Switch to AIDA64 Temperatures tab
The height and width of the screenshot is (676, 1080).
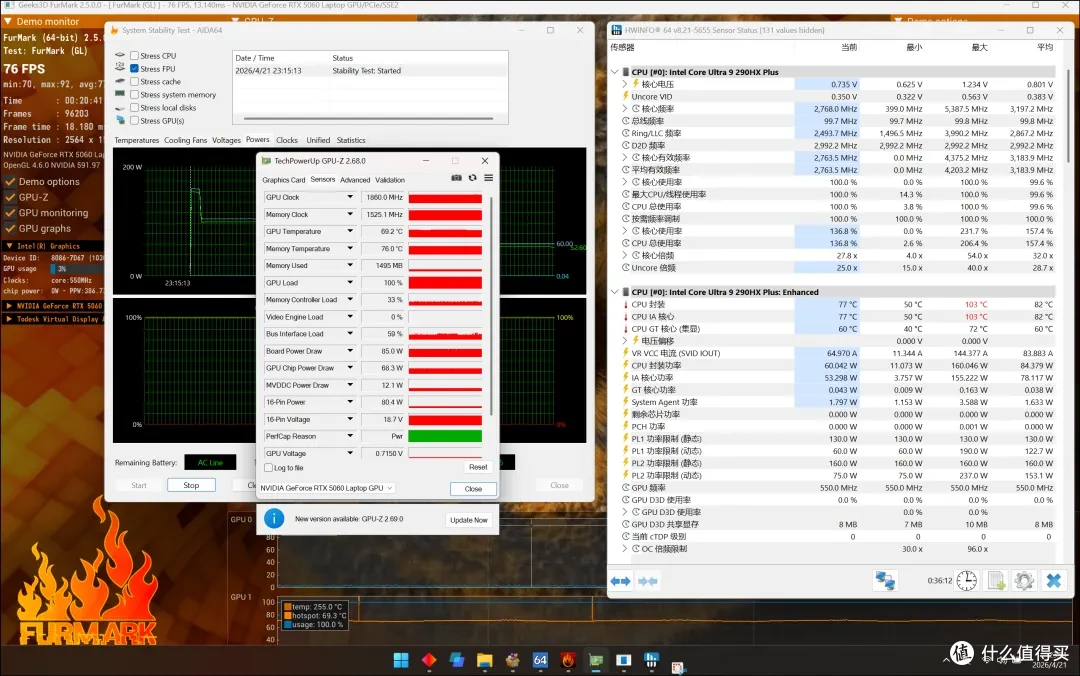136,140
